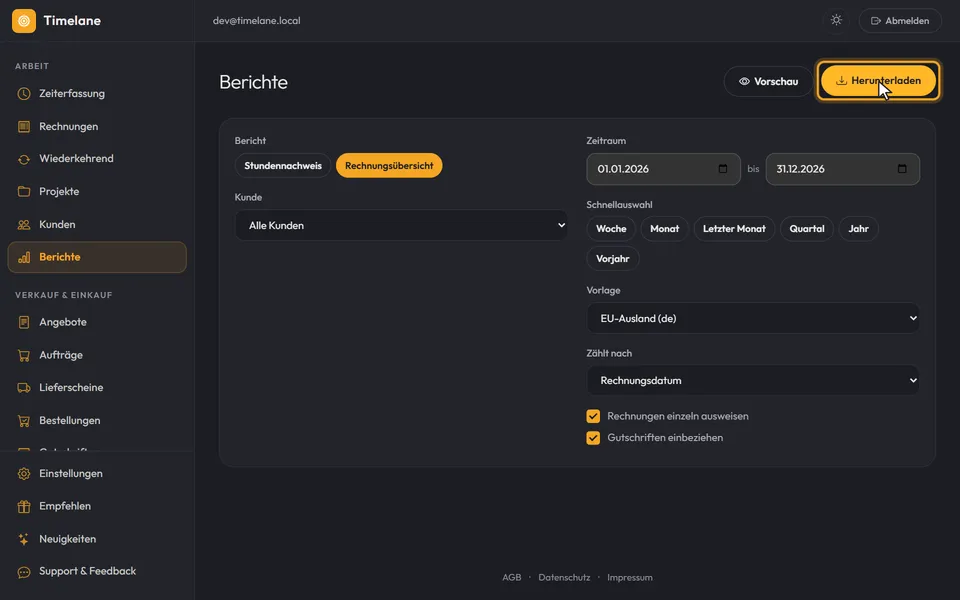Click the Vorschau button
960x600 pixels.
(768, 81)
